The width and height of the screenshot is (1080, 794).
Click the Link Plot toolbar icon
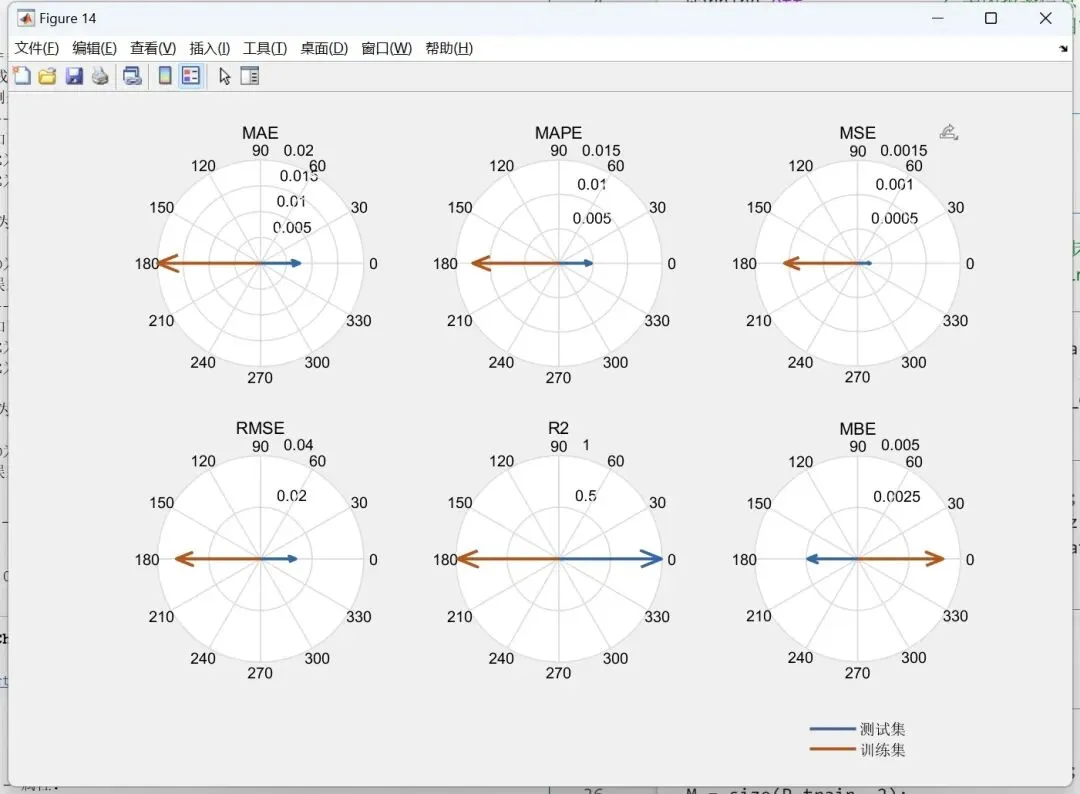tap(132, 76)
